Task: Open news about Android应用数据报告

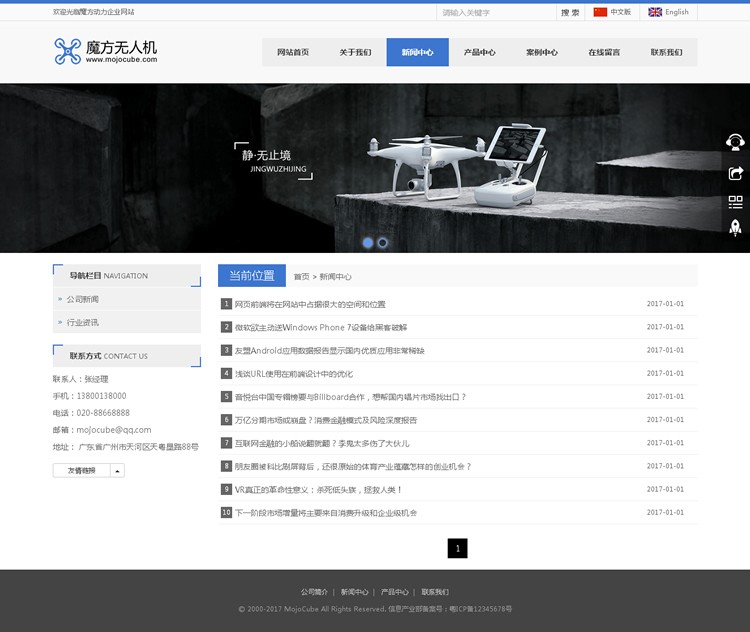Action: click(x=330, y=351)
